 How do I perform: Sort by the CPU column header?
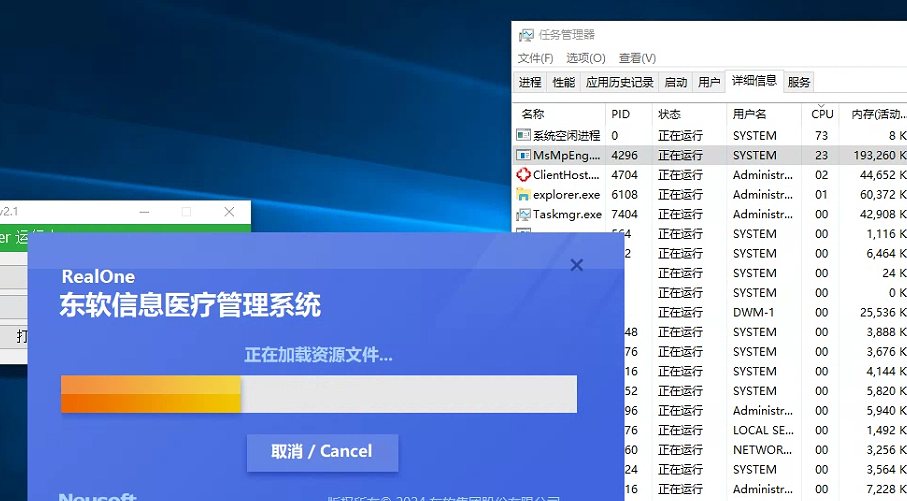pos(821,114)
